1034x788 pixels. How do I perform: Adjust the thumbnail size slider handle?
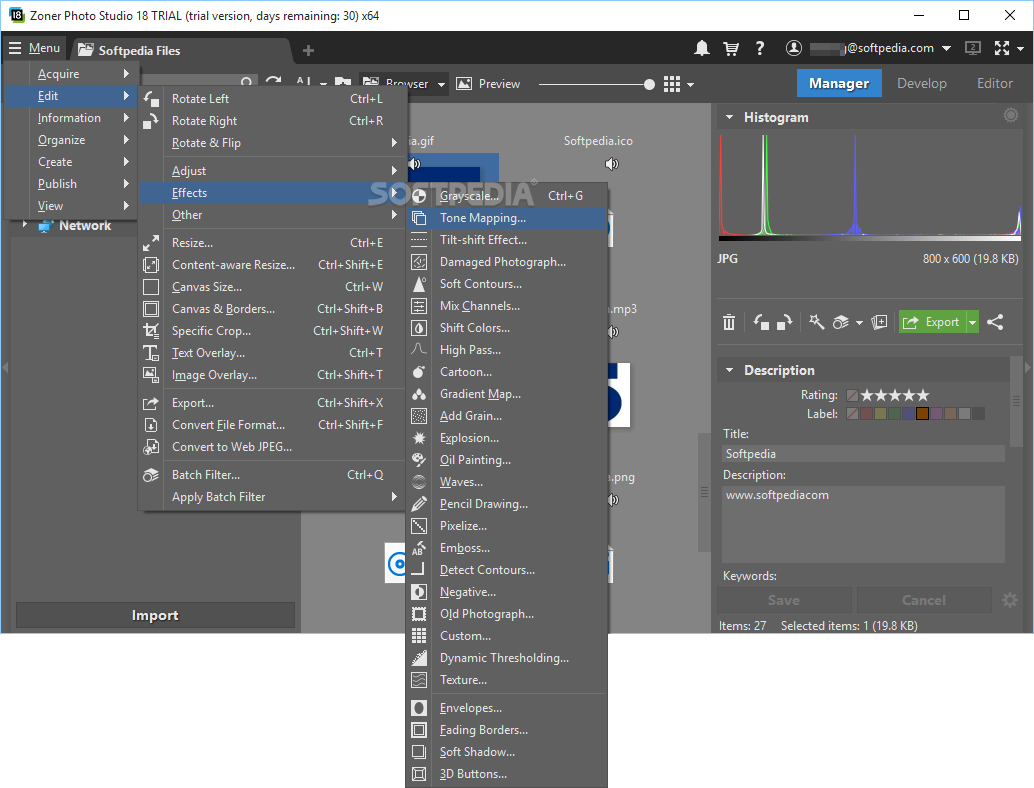(x=649, y=84)
